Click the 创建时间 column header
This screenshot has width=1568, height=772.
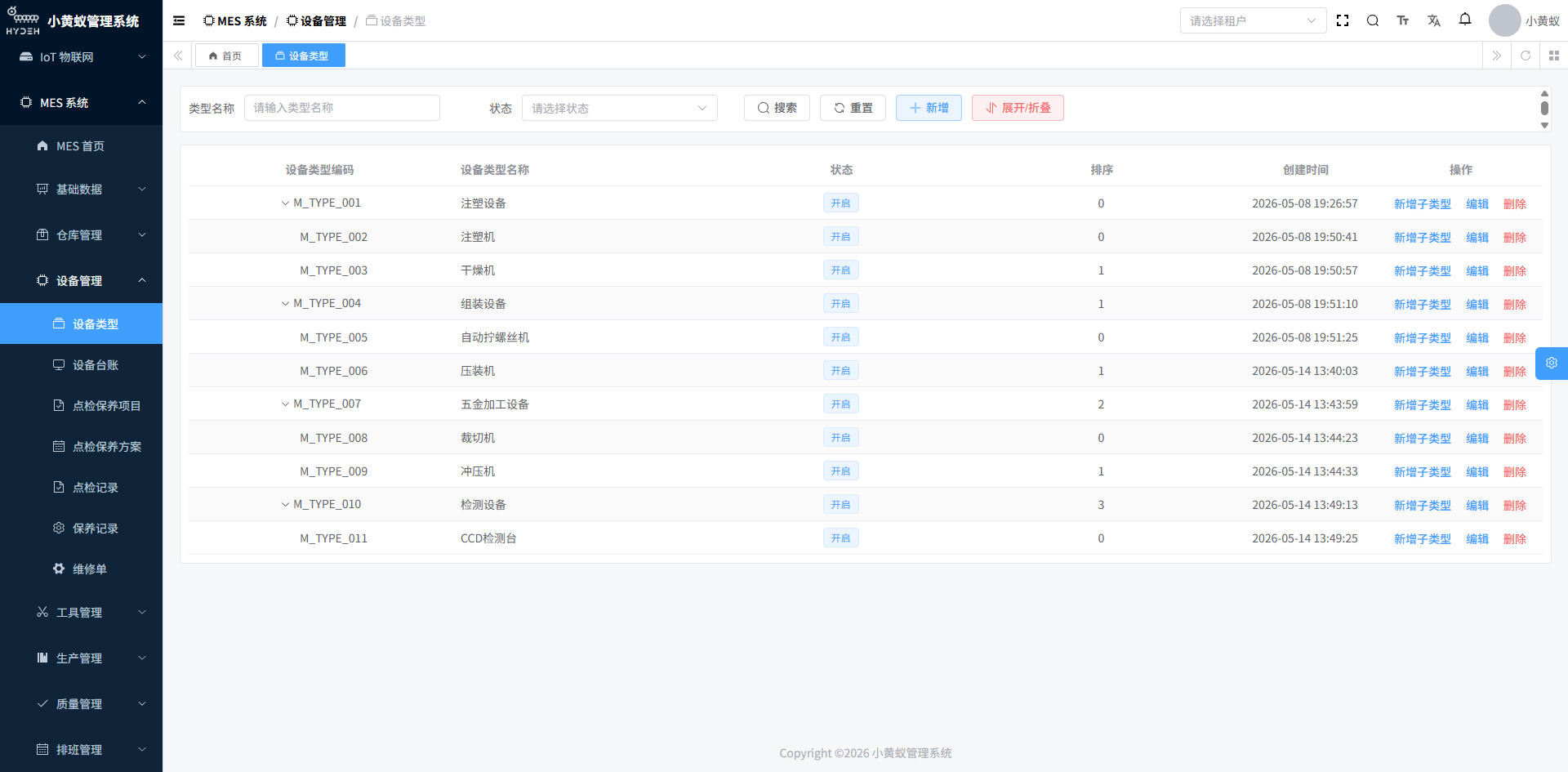coord(1305,170)
